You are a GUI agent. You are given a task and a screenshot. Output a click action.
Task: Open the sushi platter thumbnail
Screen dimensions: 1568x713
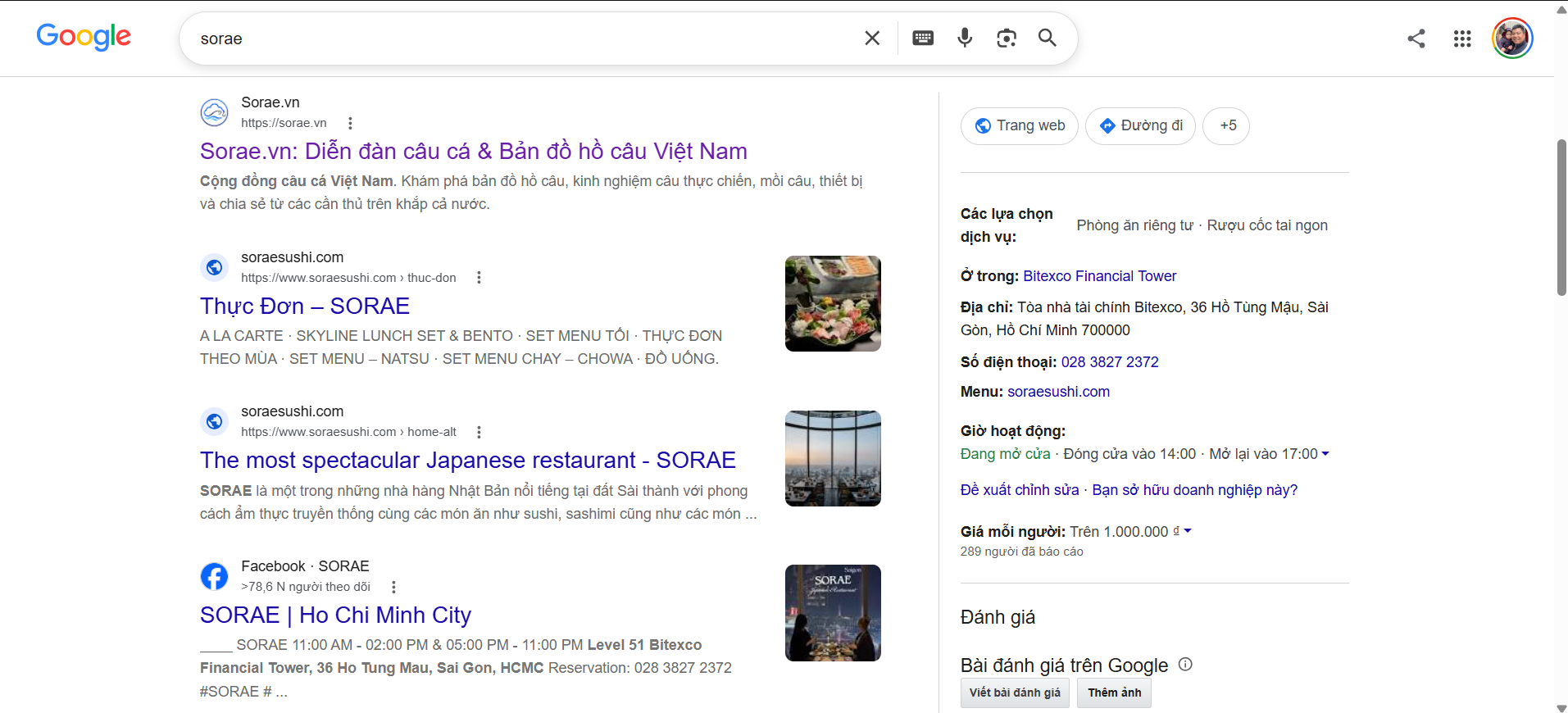[833, 303]
